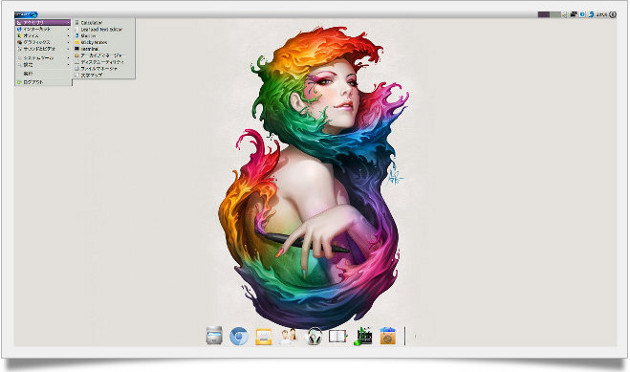Open the file manager drawer icon in the dock
The width and height of the screenshot is (630, 372).
[x=214, y=335]
